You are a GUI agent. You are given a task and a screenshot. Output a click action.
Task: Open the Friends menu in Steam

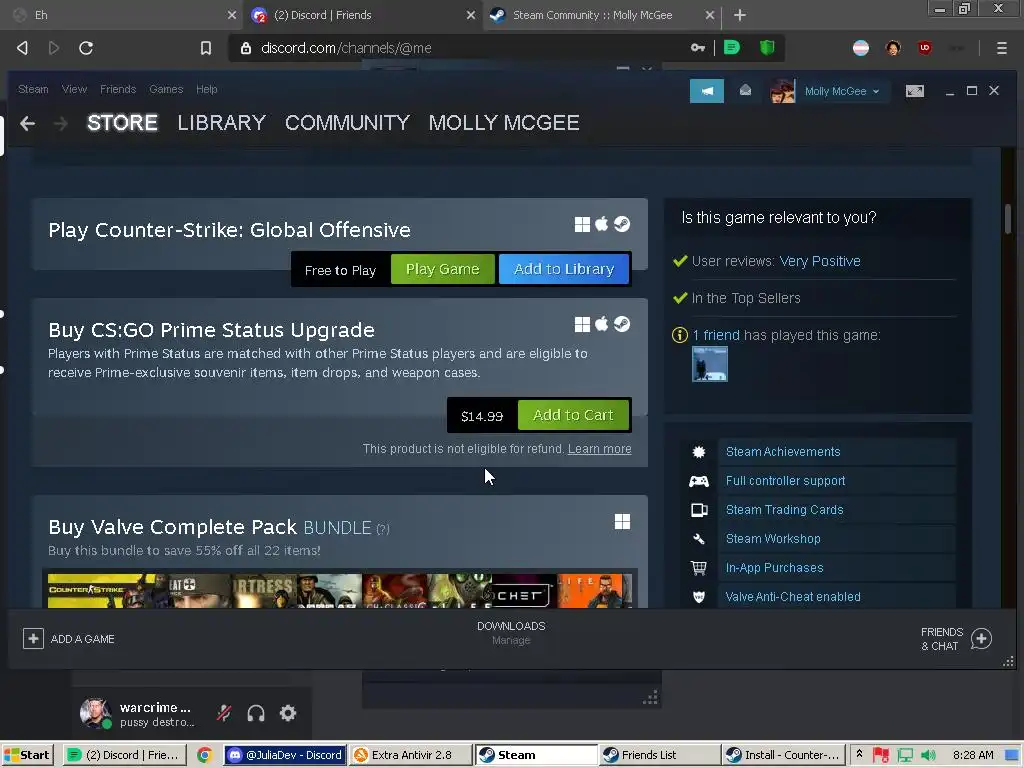[118, 89]
